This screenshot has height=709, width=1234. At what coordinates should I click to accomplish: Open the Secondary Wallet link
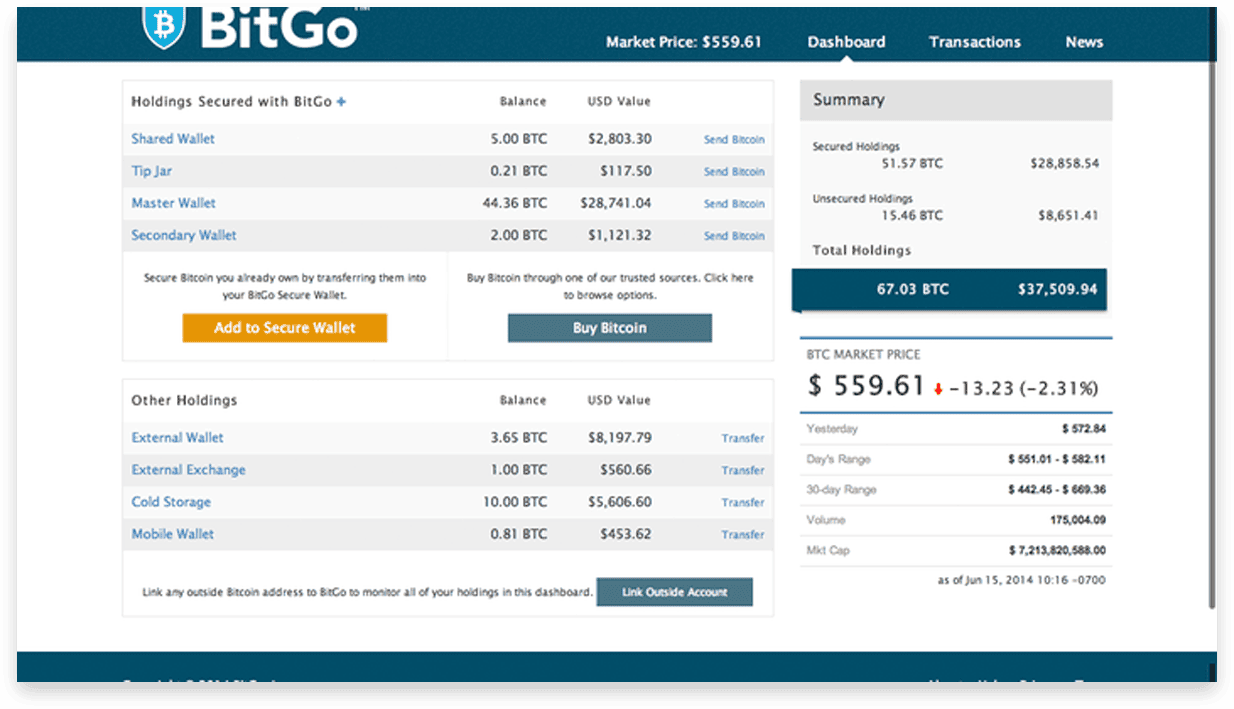click(x=184, y=235)
